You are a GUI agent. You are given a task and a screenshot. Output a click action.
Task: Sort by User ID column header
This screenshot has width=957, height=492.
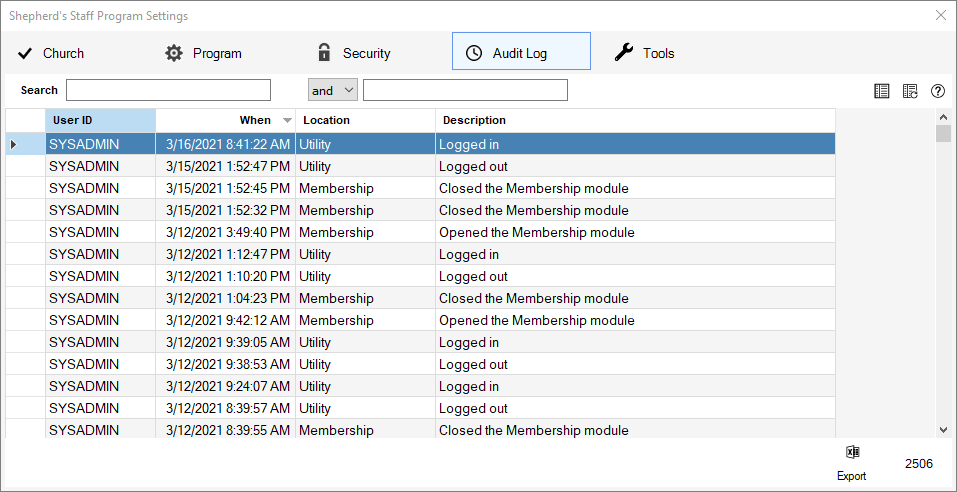coord(100,121)
